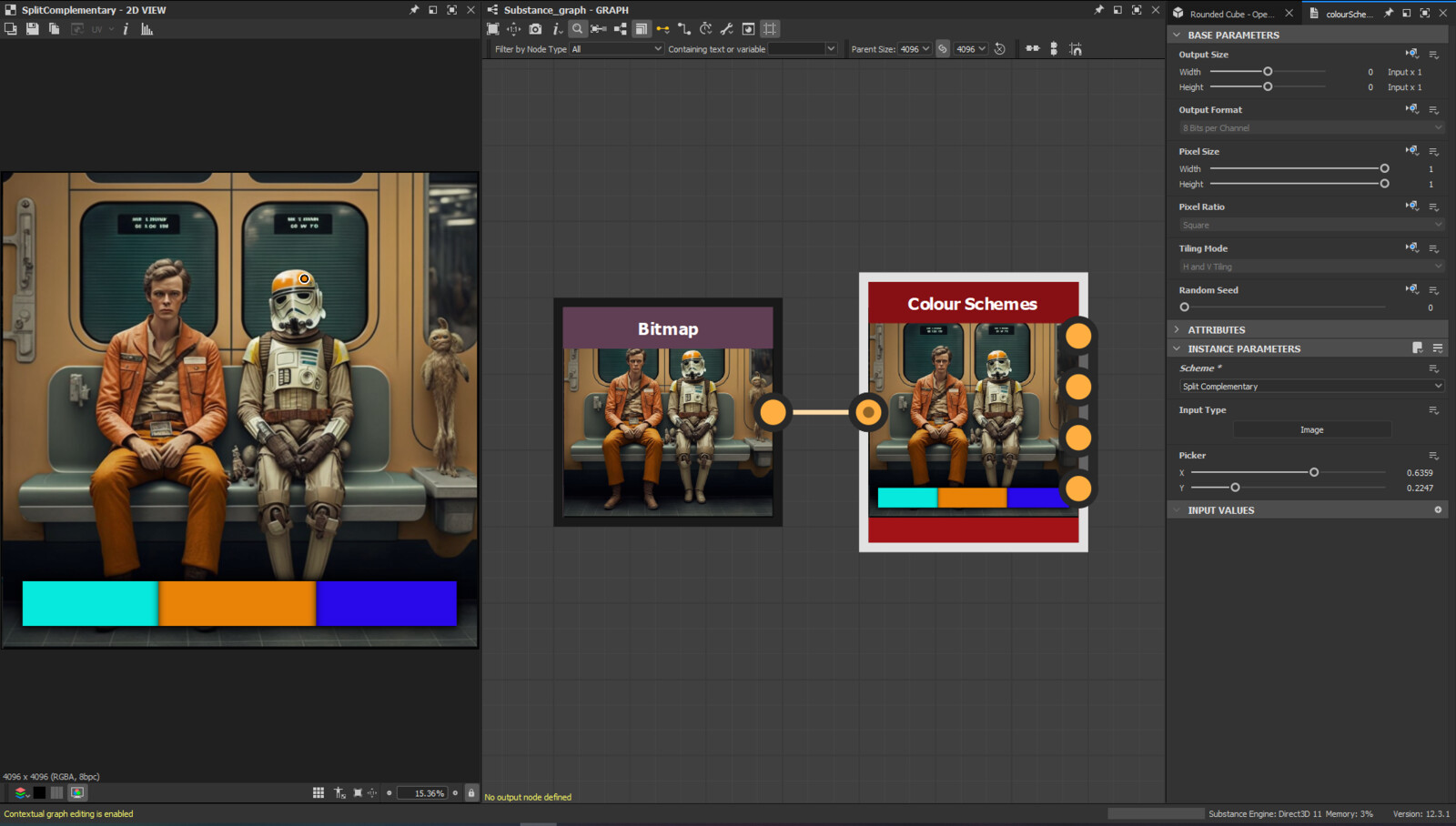This screenshot has width=1456, height=826.
Task: Adjust the Output Size Width slider
Action: click(1268, 71)
